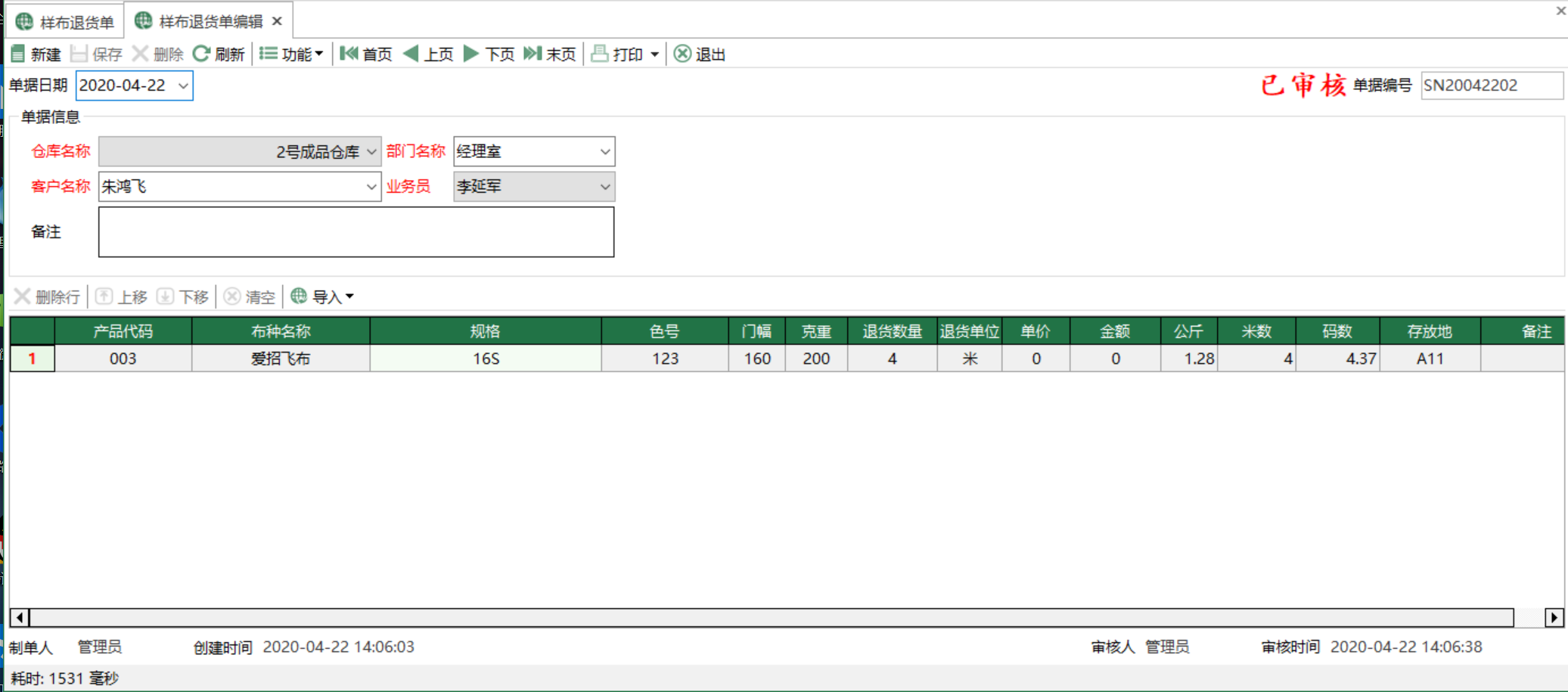Click the 删除 (Delete) toolbar icon

point(140,54)
